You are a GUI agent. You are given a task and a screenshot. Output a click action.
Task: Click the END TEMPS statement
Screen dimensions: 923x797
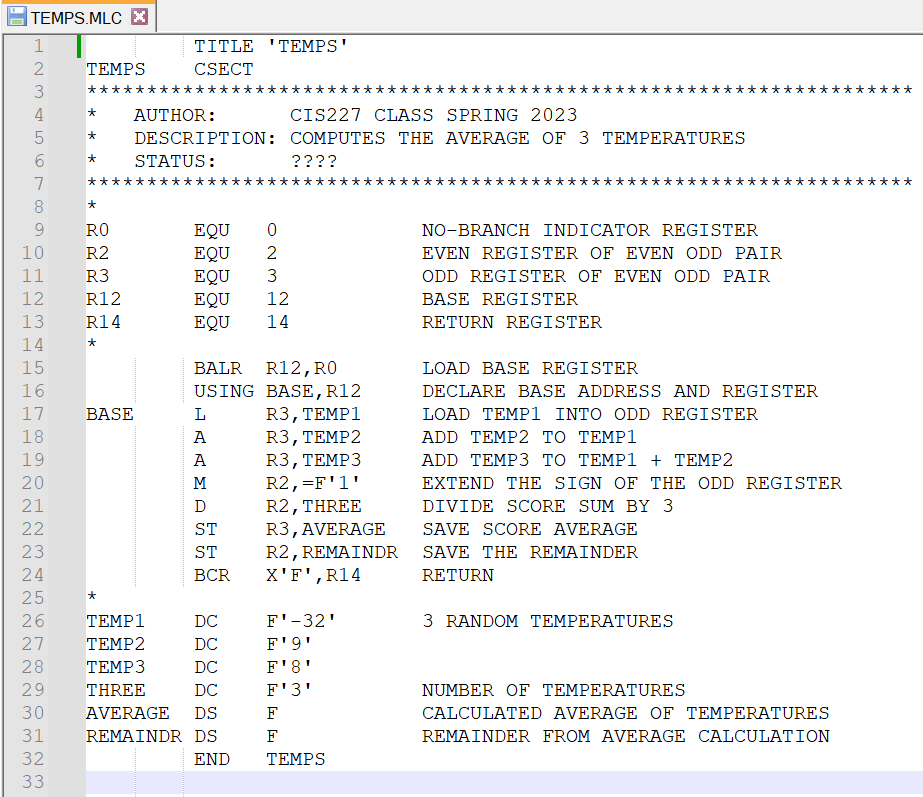click(250, 758)
